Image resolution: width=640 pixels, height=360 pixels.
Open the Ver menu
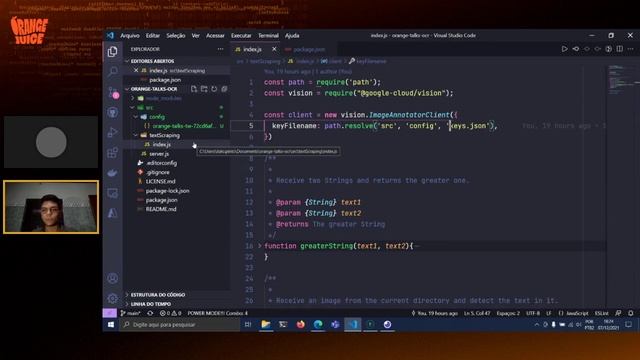pyautogui.click(x=196, y=36)
